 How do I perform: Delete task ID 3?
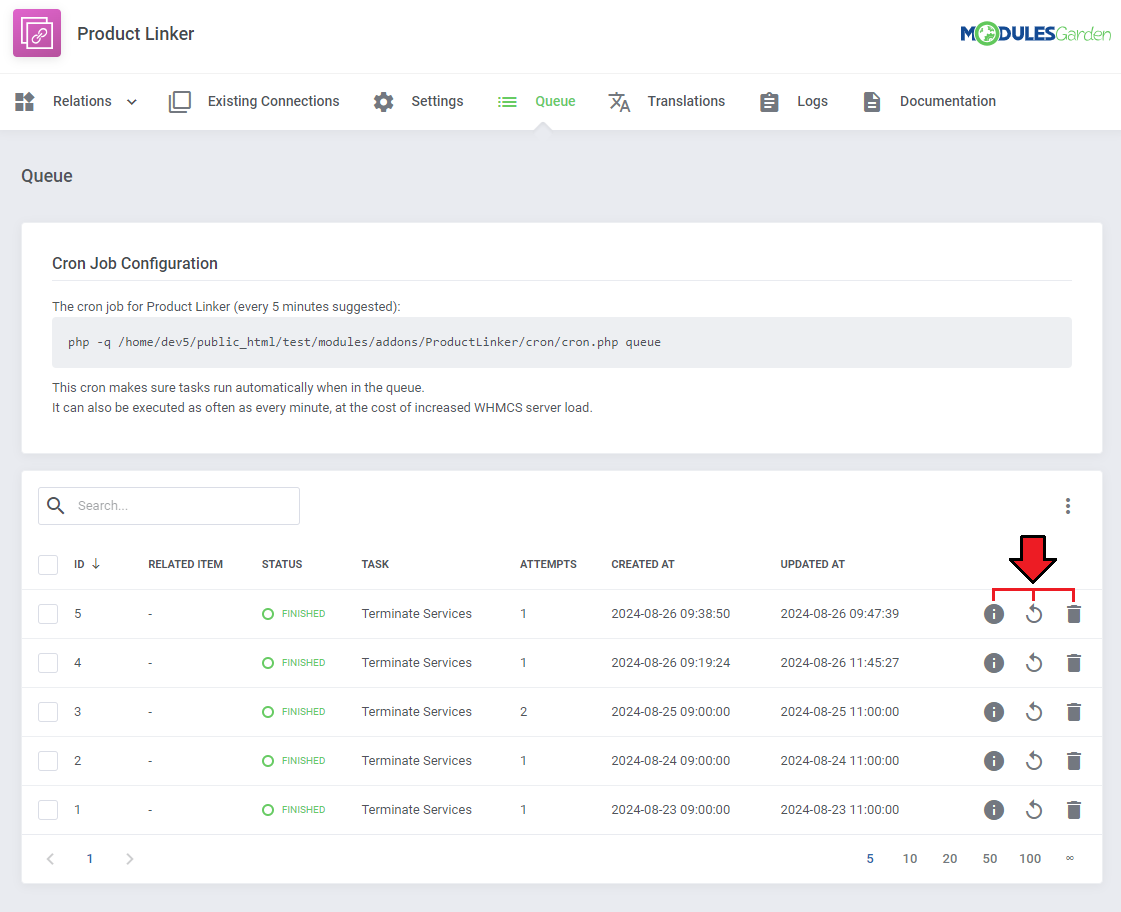point(1074,712)
